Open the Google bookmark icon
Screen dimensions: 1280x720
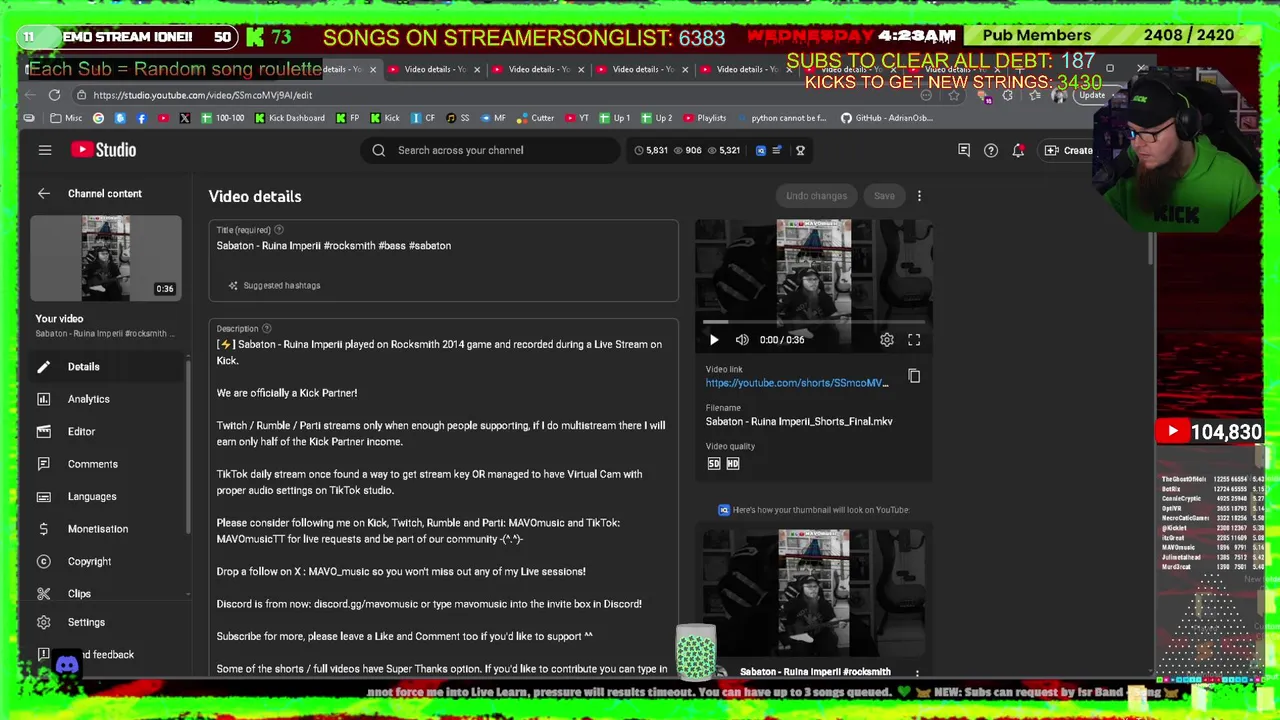98,118
